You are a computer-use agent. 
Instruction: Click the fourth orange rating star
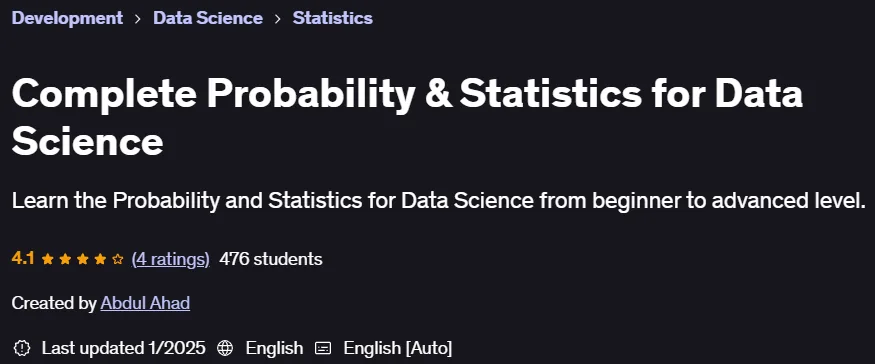pos(100,260)
